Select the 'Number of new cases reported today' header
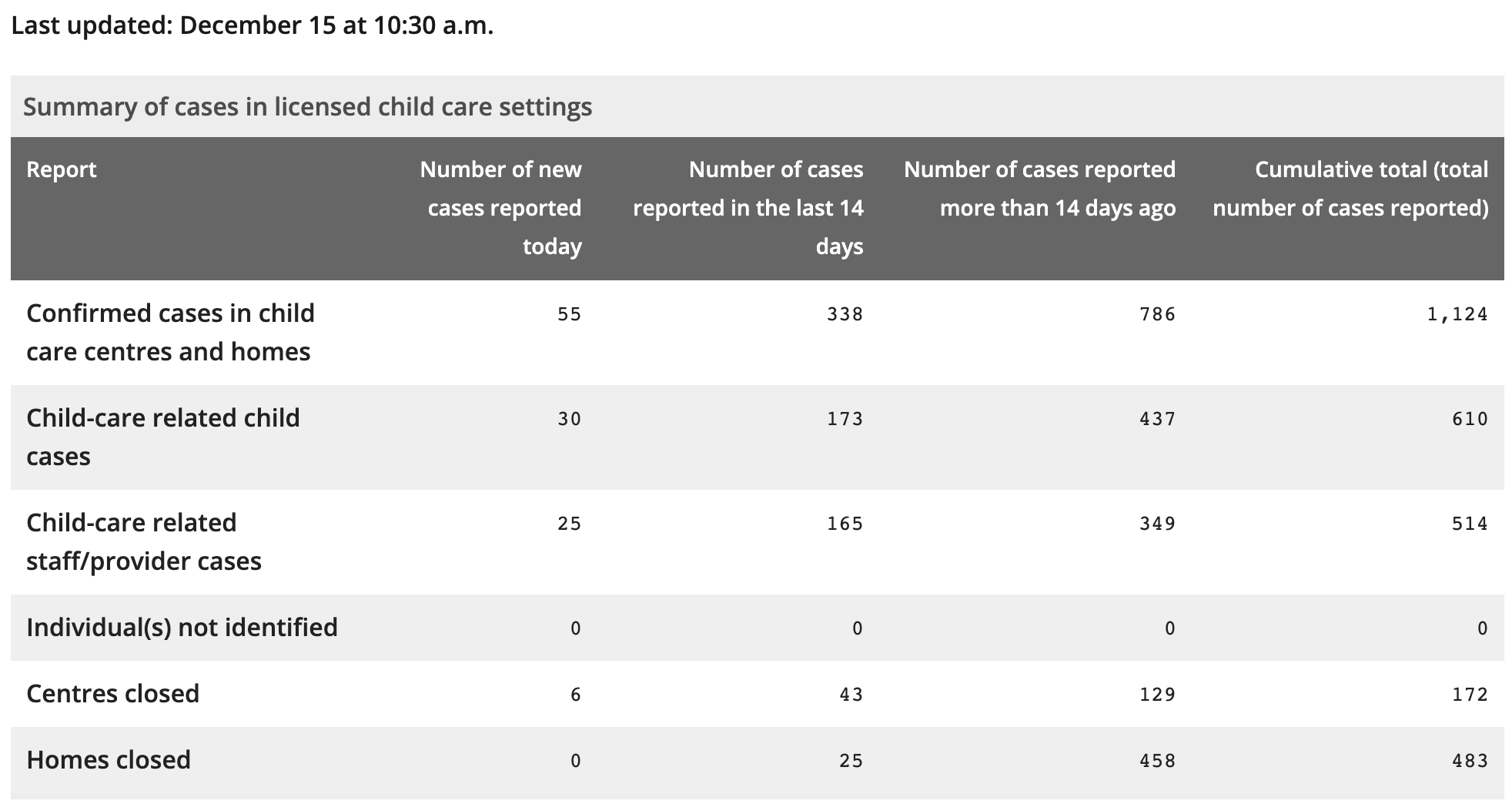 point(500,208)
